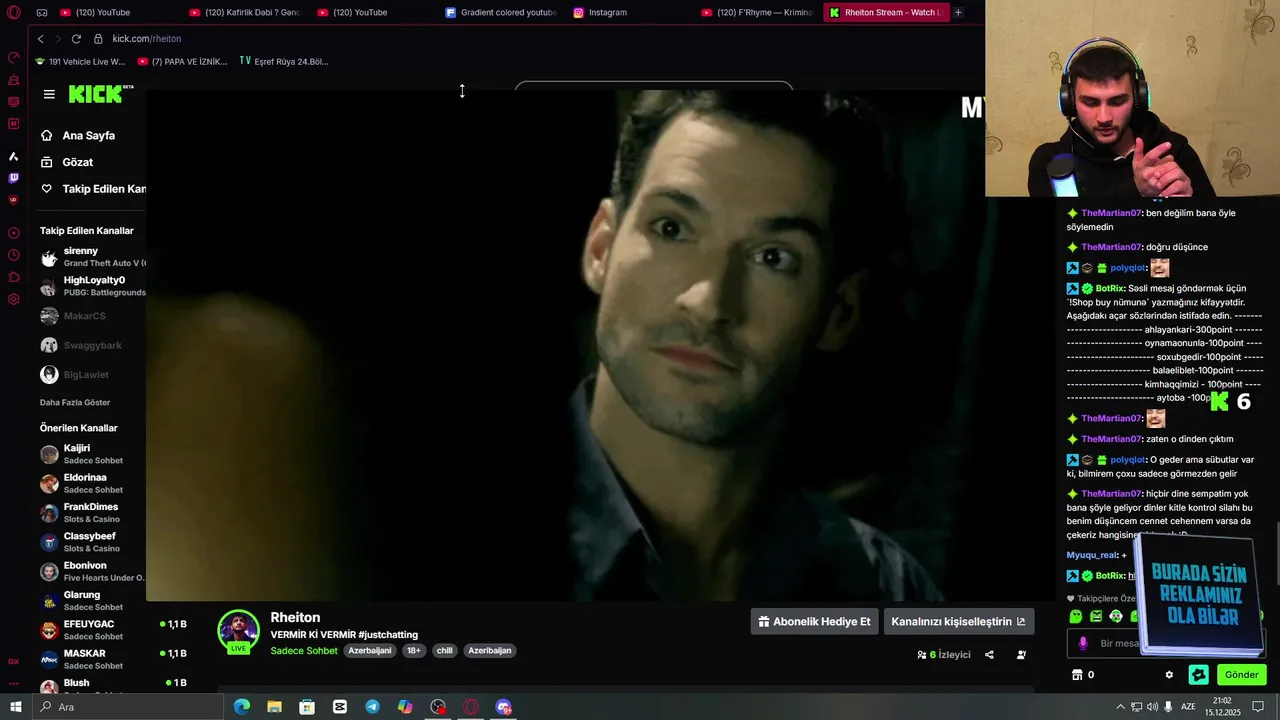Open the Opera sidebar player icon
1280x720 pixels.
(14, 233)
